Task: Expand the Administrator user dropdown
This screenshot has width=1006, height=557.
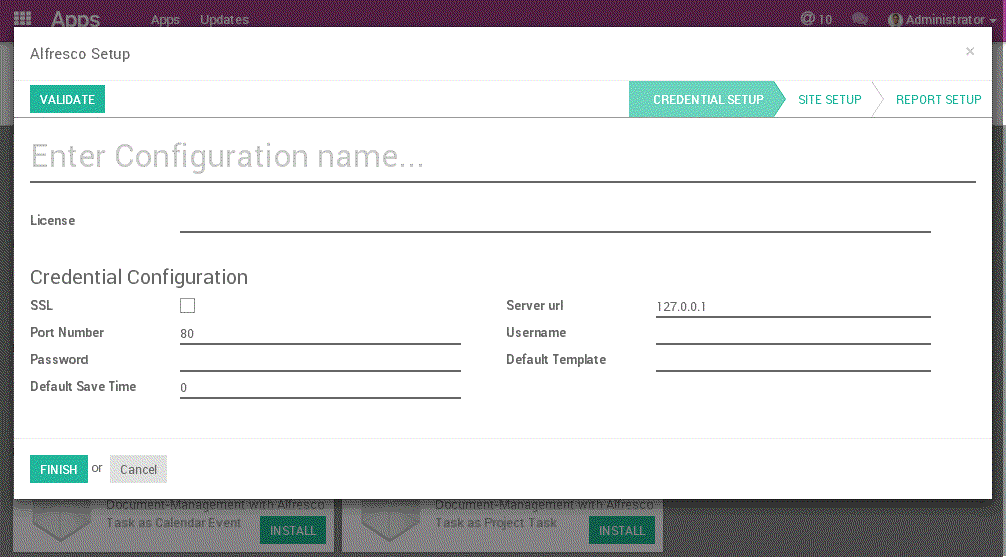Action: coord(942,20)
